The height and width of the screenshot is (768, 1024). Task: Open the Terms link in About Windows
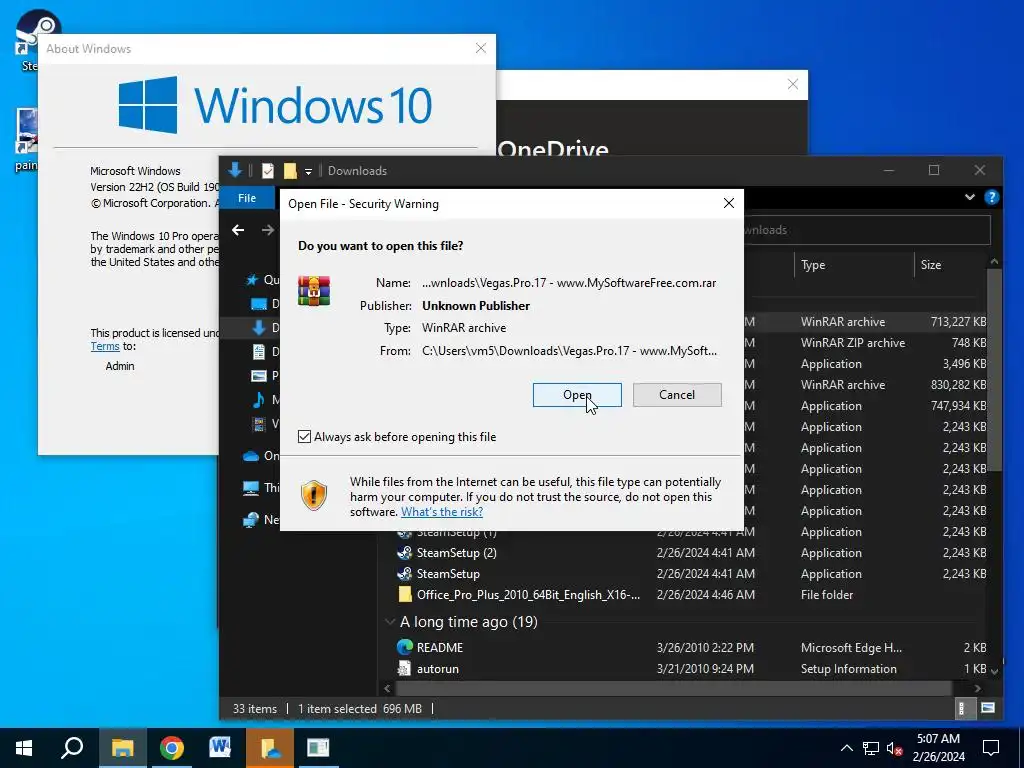[104, 346]
